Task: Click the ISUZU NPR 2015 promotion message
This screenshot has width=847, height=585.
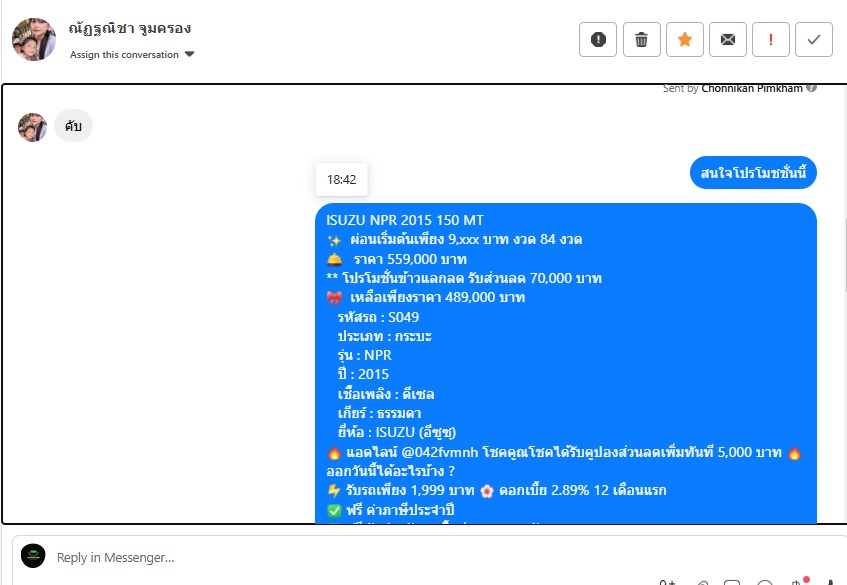Action: (566, 363)
